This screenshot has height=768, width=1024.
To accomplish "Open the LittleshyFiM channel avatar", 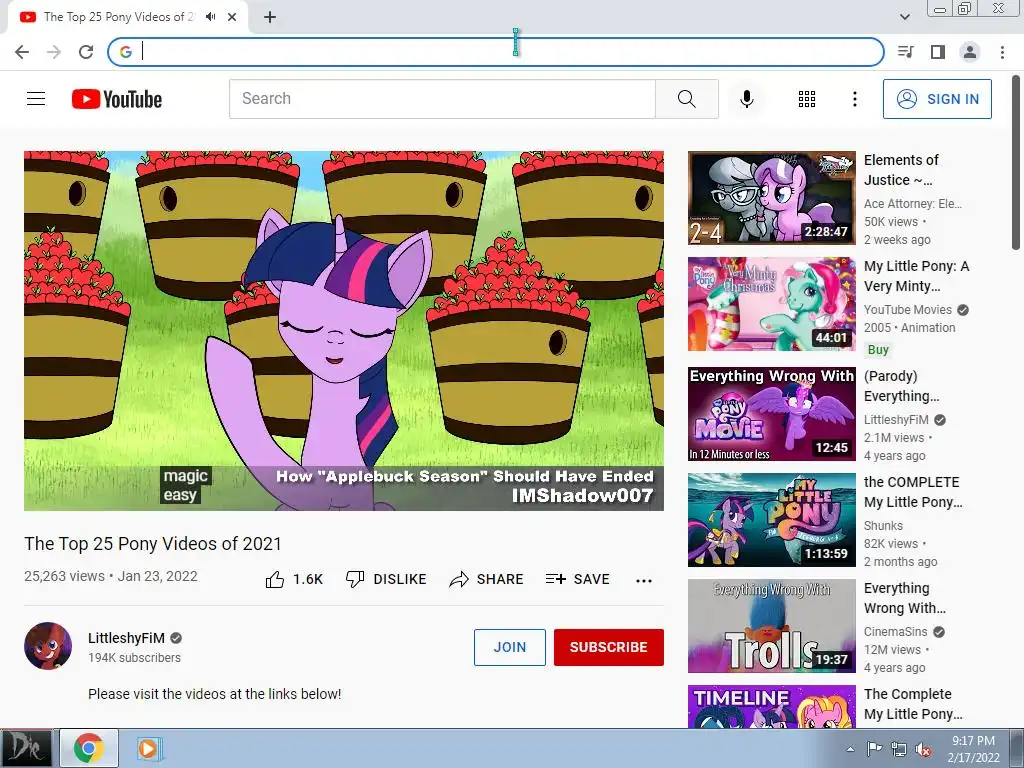I will [x=48, y=646].
